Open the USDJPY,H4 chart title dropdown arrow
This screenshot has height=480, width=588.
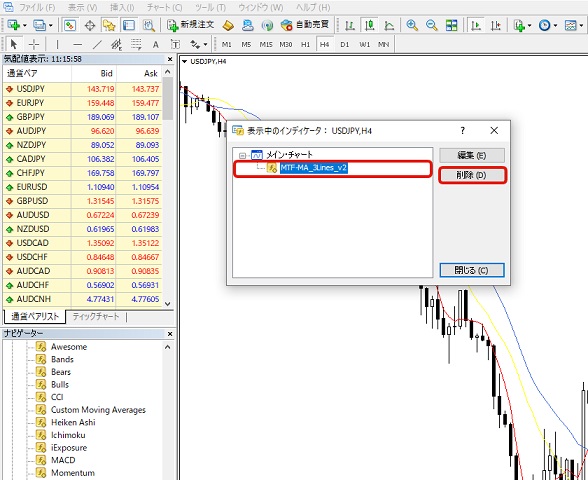184,62
